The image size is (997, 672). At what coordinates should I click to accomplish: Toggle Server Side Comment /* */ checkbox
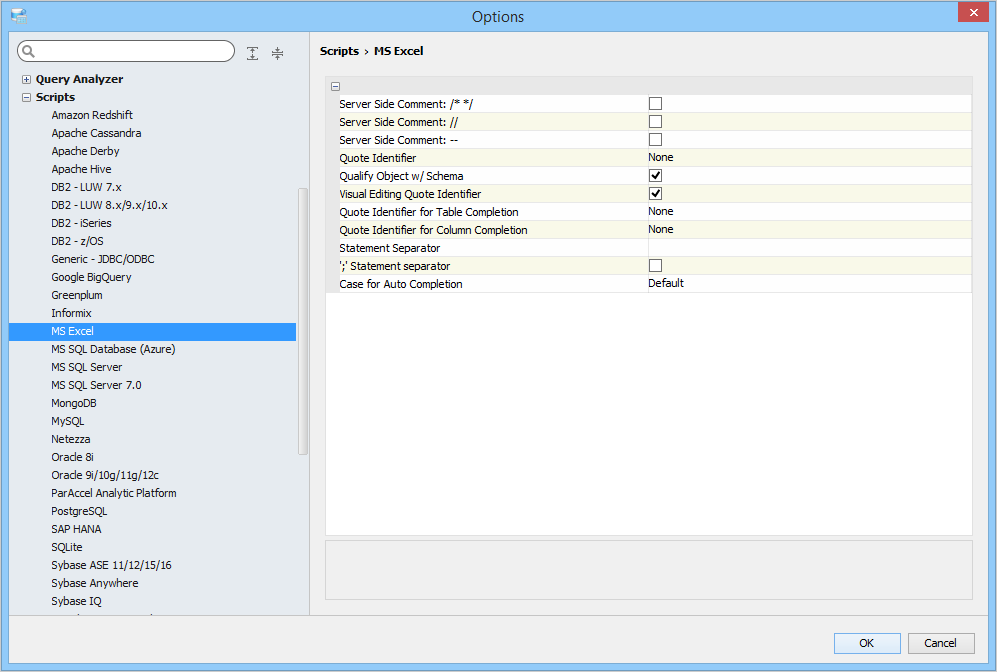[x=655, y=104]
